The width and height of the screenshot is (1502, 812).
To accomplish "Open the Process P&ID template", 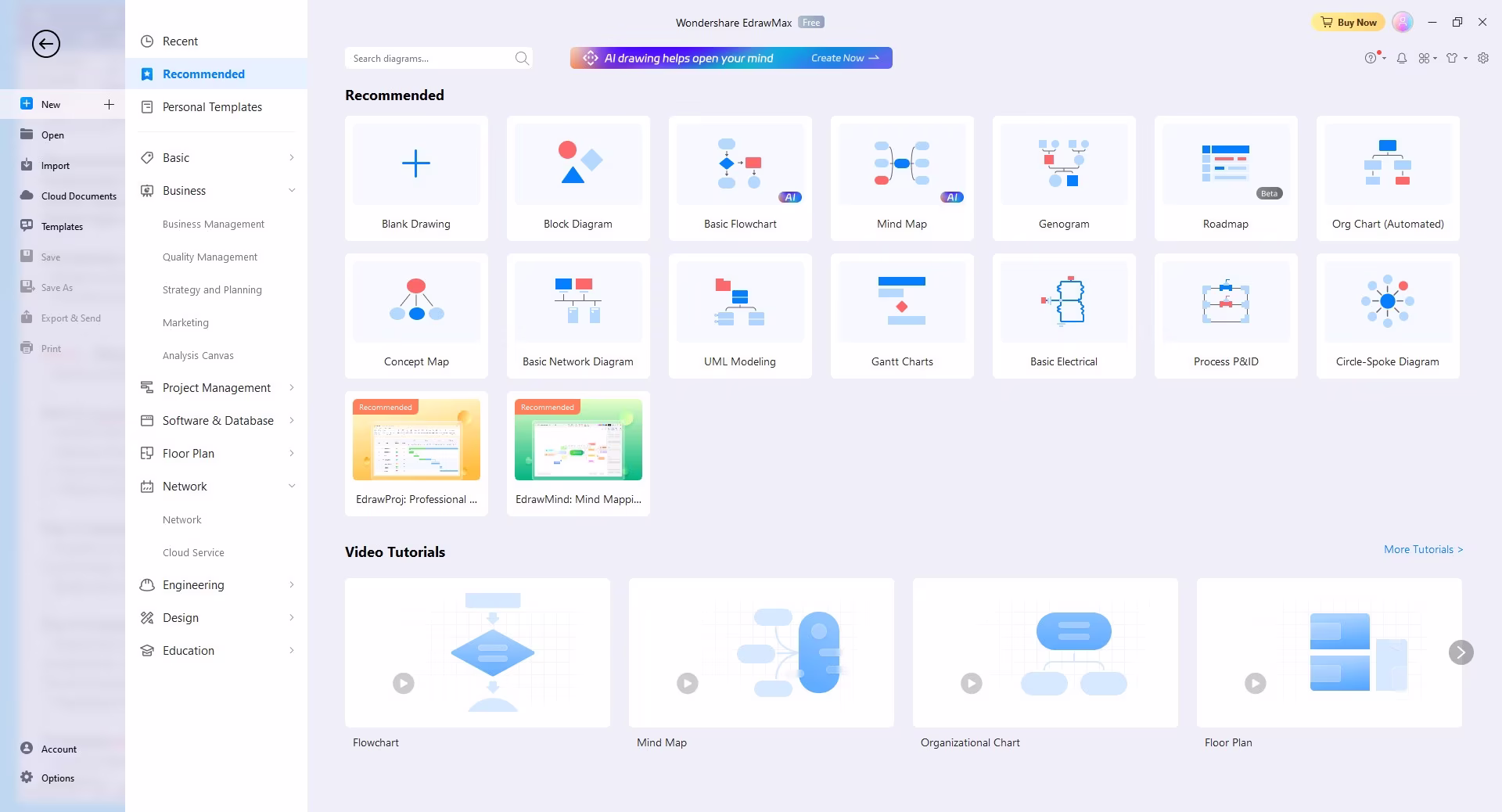I will (x=1226, y=316).
